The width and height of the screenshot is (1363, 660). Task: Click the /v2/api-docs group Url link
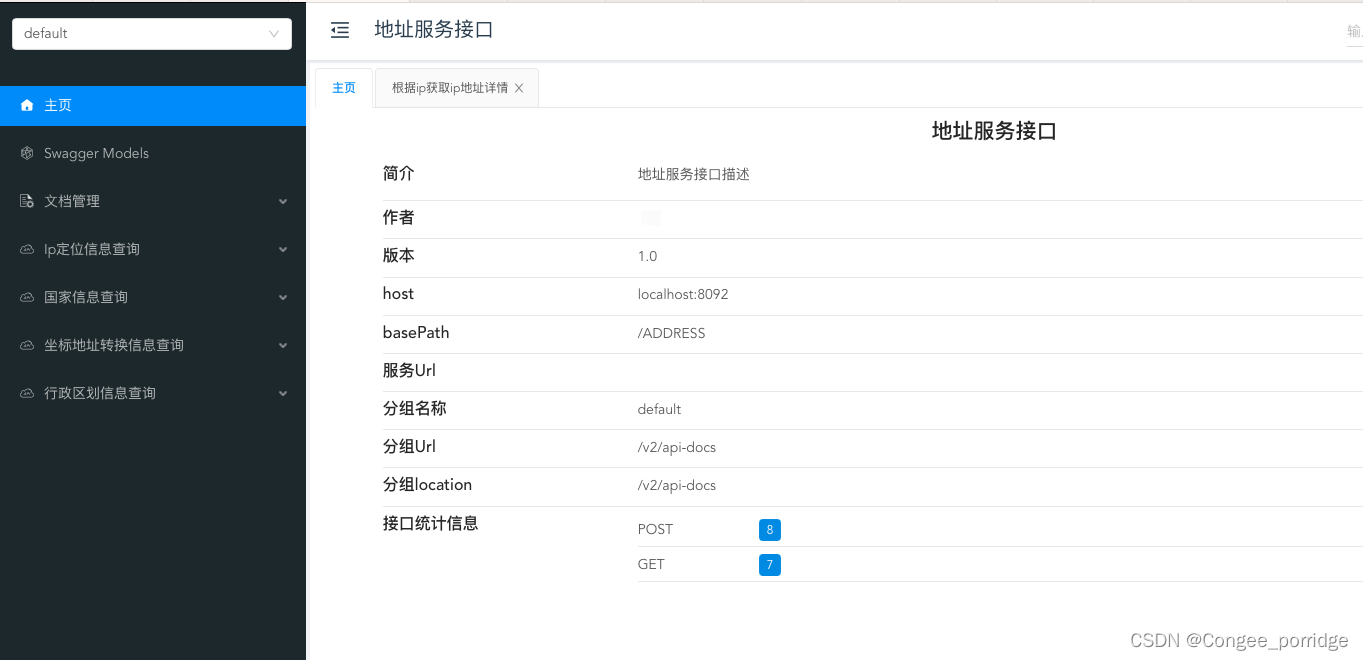coord(676,447)
